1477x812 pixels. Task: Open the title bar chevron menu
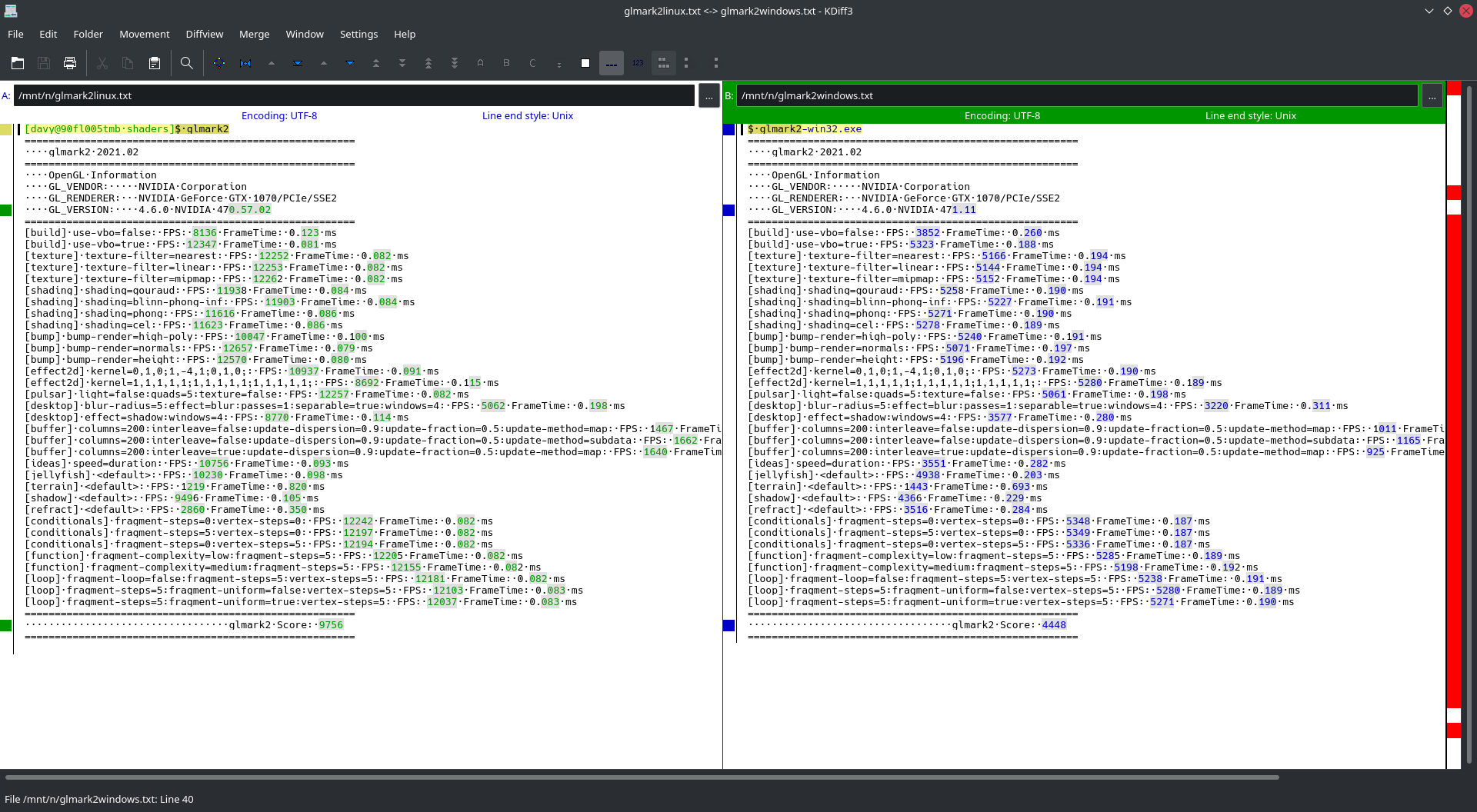(x=1429, y=11)
